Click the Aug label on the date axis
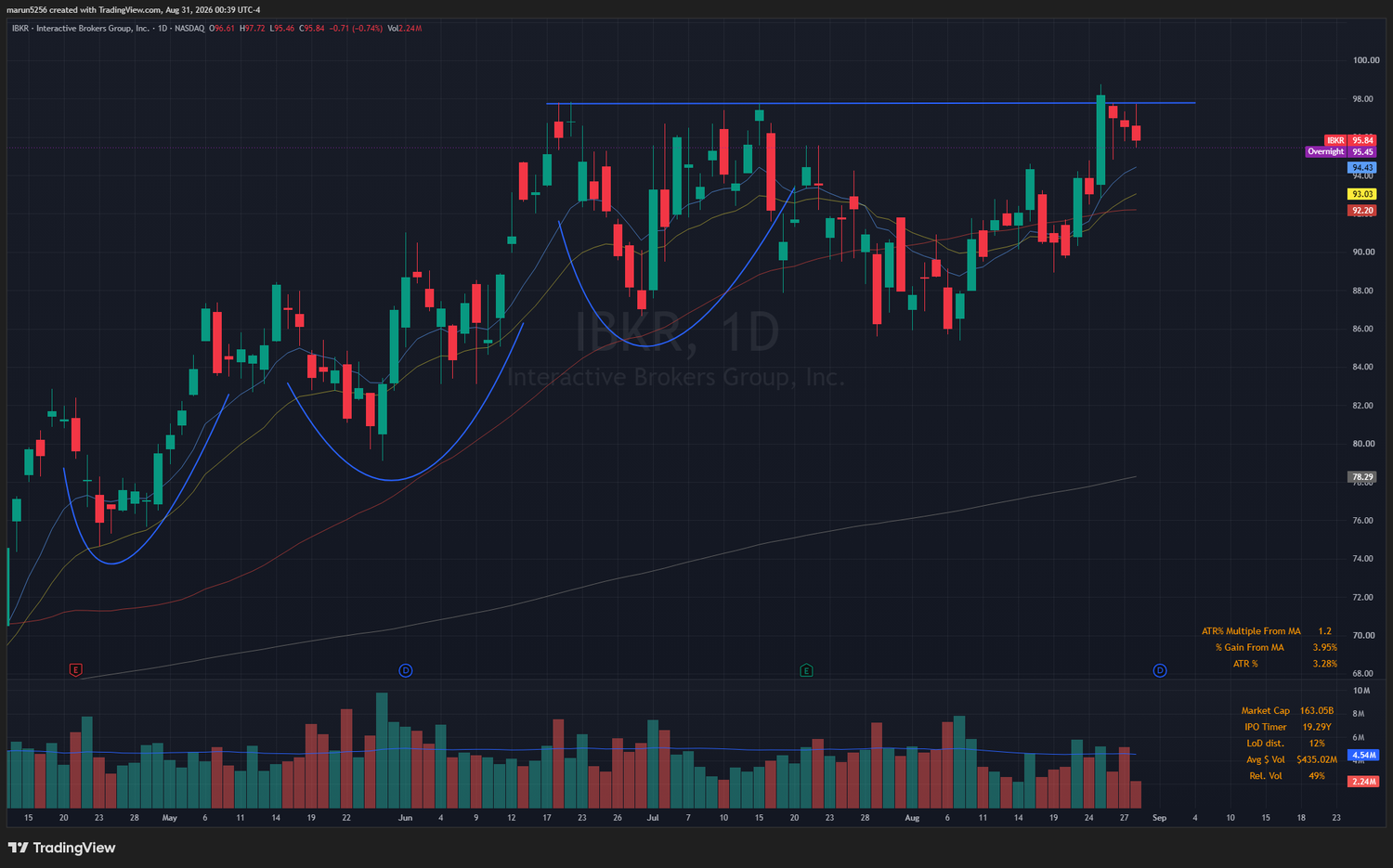This screenshot has width=1393, height=868. tap(912, 818)
